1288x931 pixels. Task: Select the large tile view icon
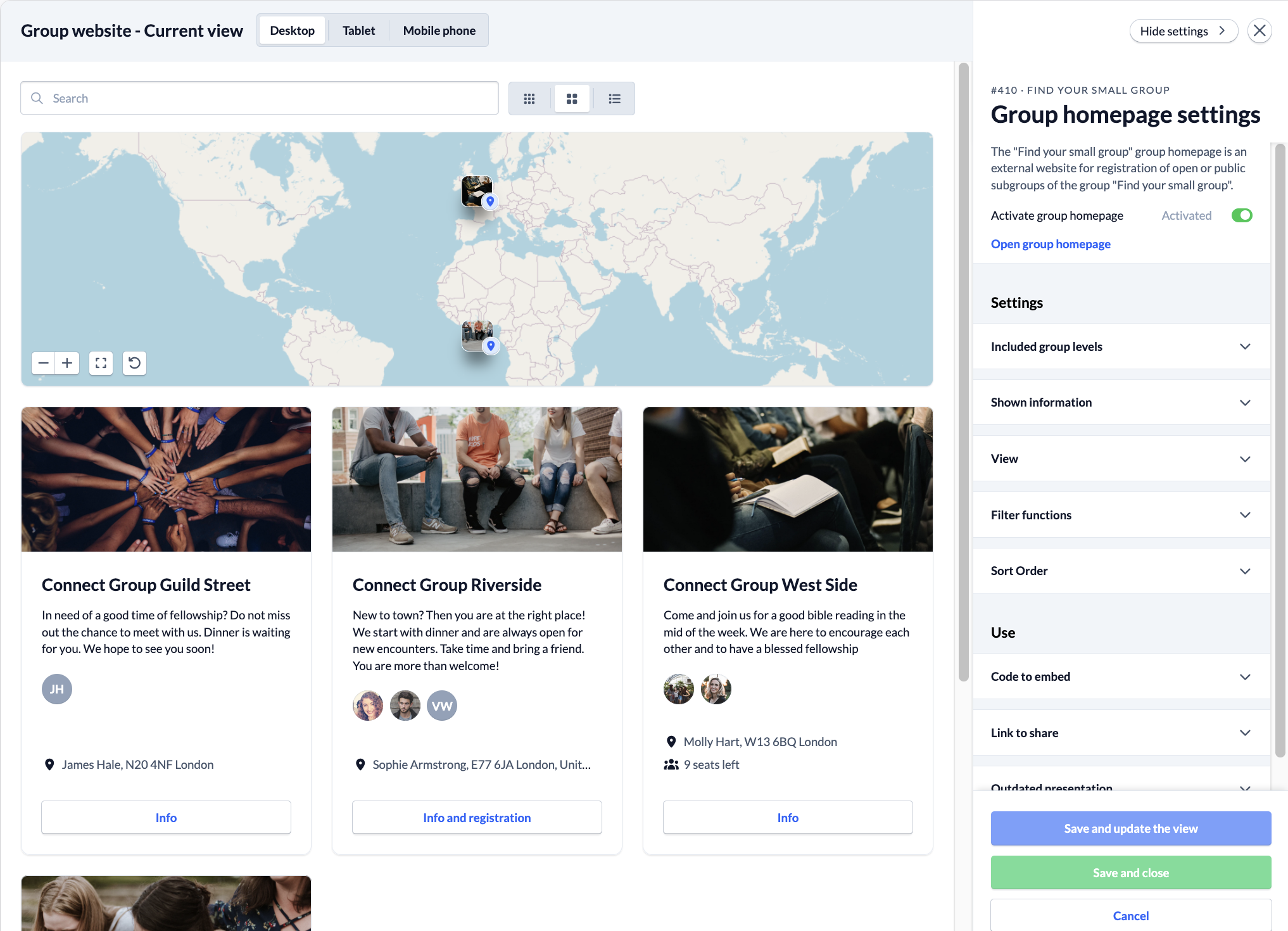[572, 99]
